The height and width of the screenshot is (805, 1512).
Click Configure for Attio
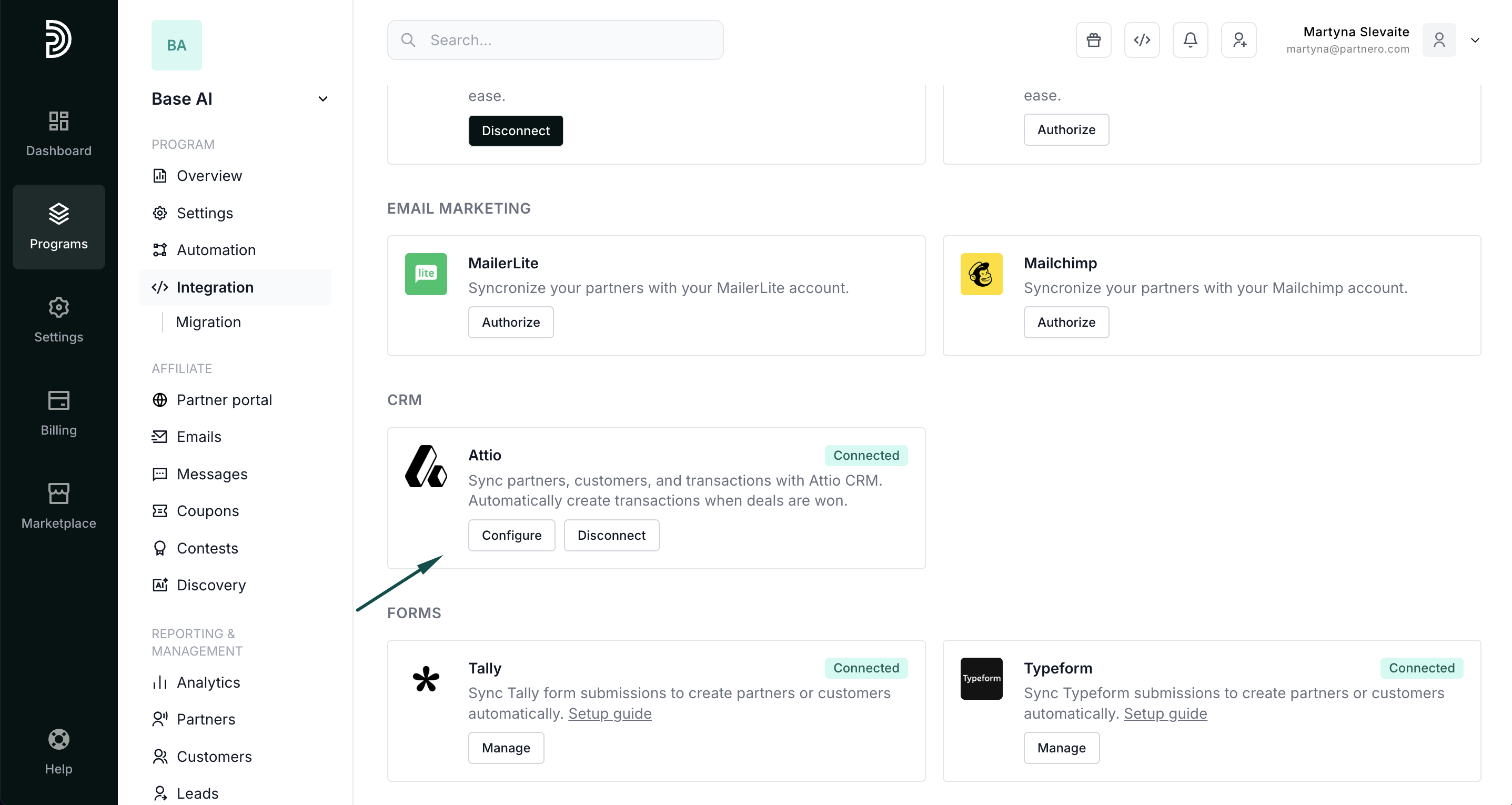point(511,536)
